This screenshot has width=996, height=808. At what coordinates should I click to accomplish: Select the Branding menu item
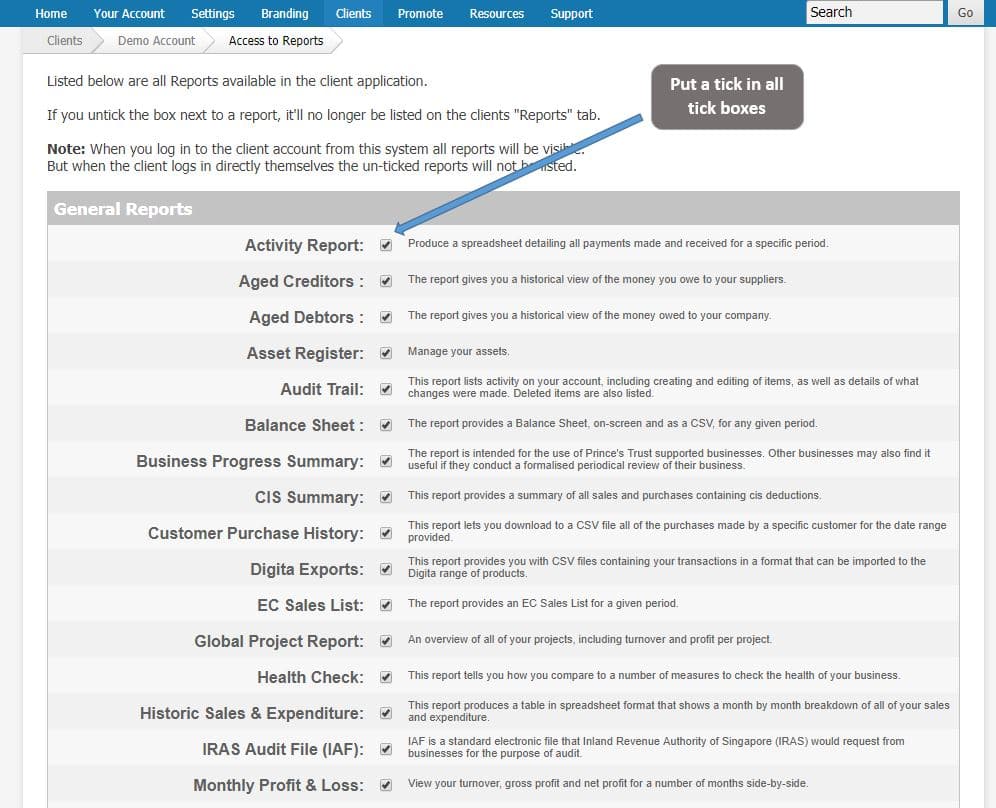click(x=285, y=13)
